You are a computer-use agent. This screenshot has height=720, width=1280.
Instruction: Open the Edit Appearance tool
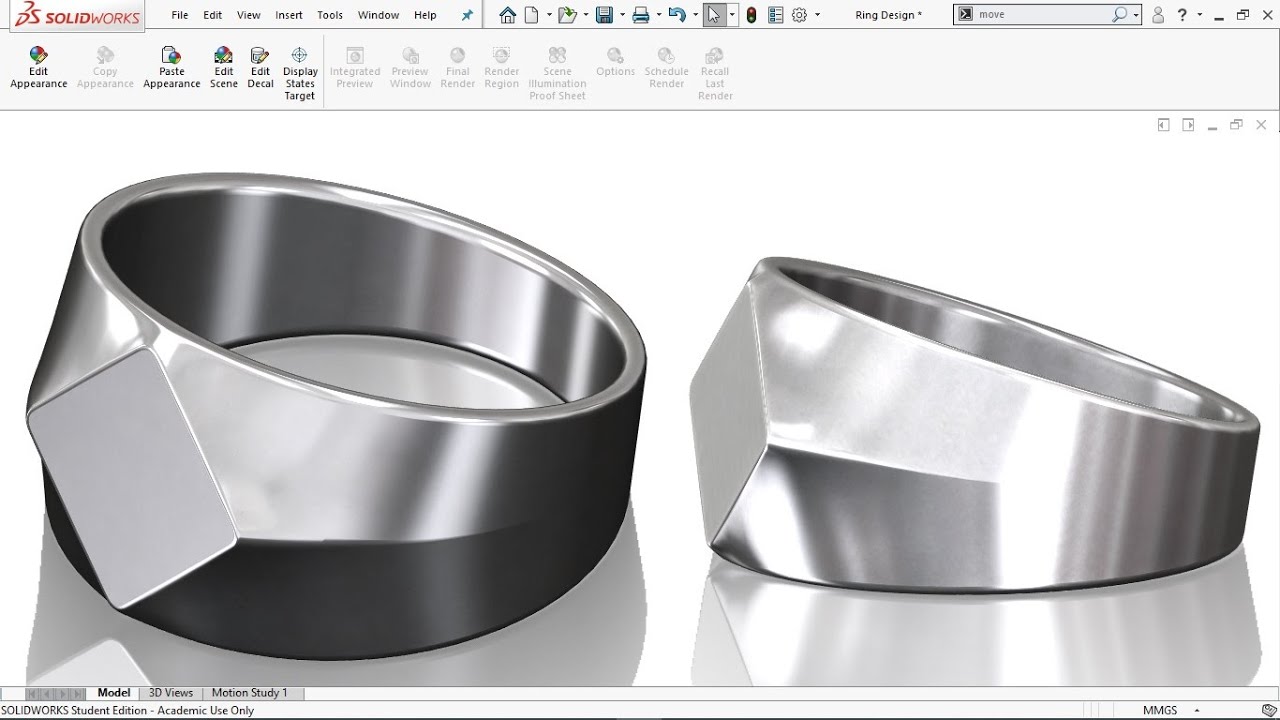tap(39, 68)
